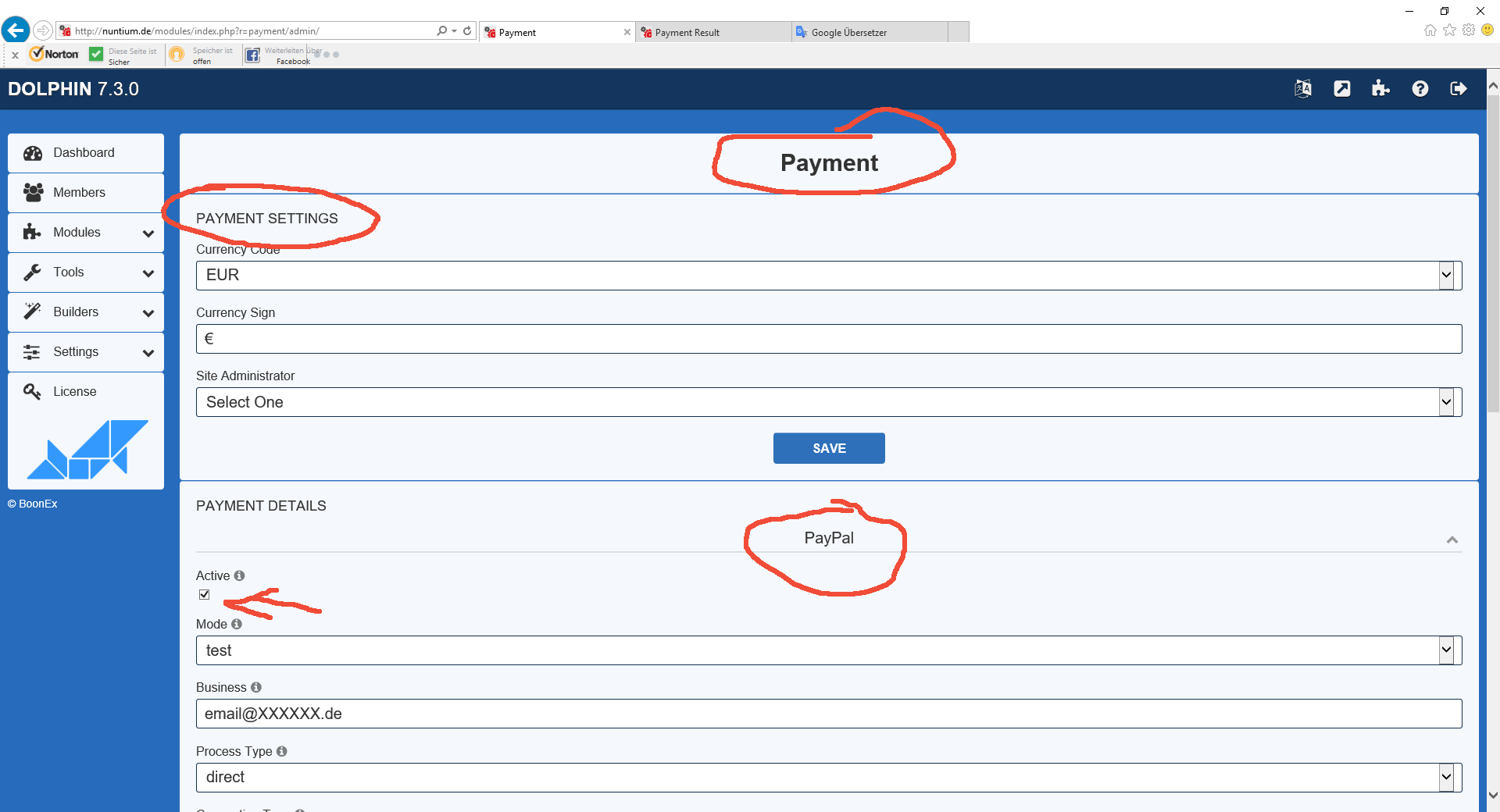
Task: Click the browser forward arrow
Action: tap(43, 30)
